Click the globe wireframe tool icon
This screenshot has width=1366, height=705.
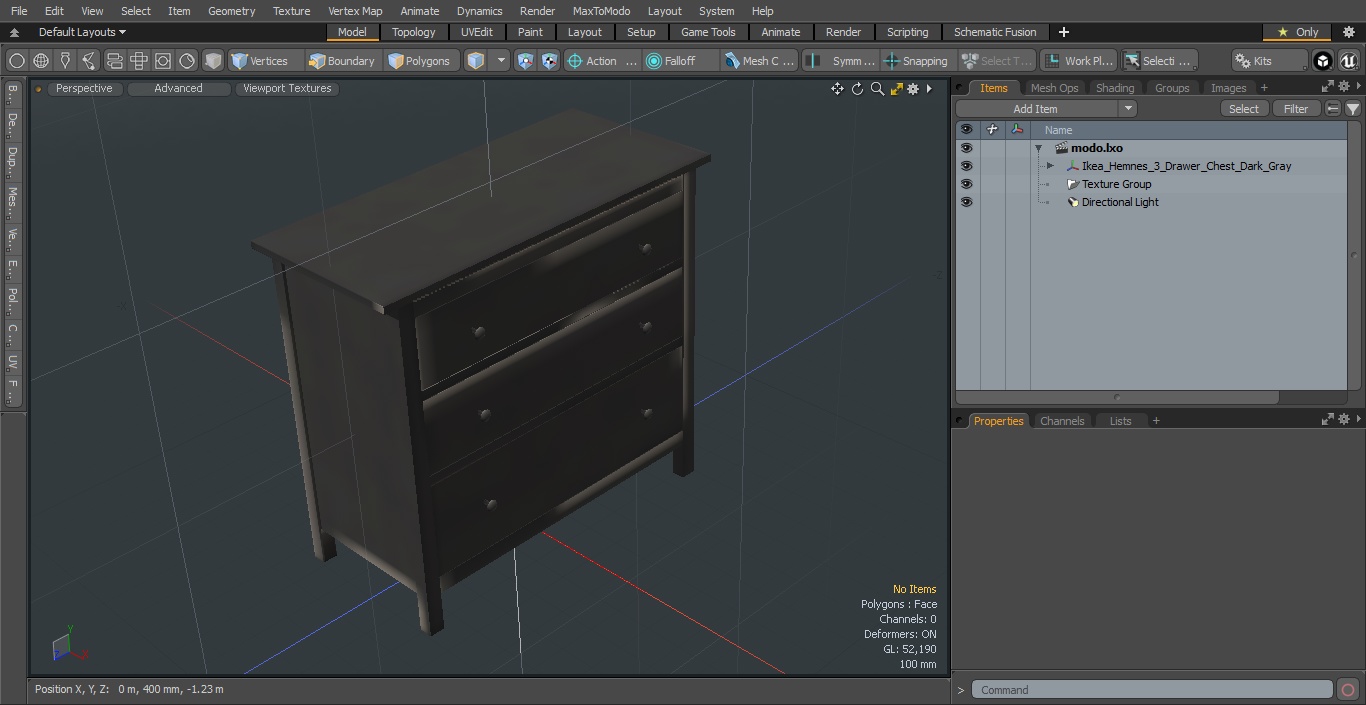pos(41,61)
